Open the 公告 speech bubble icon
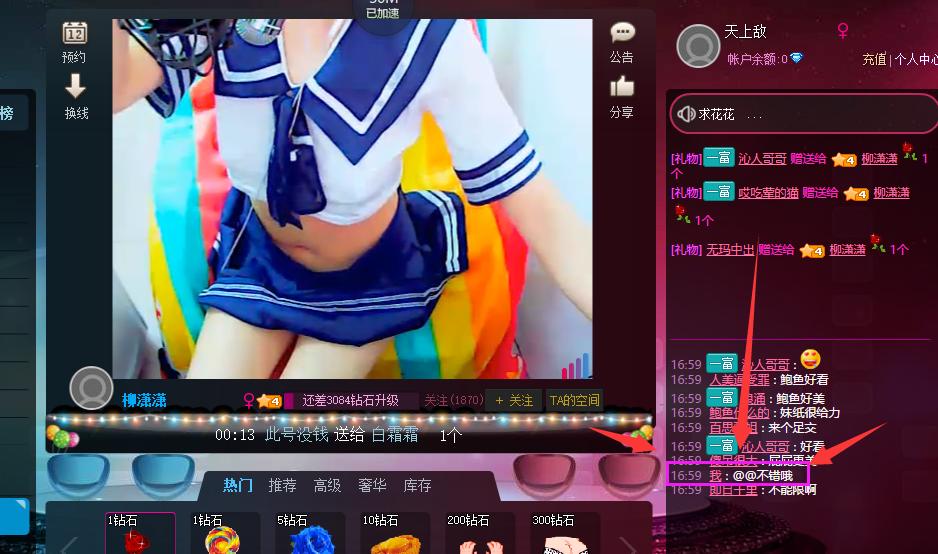The height and width of the screenshot is (554, 938). pyautogui.click(x=622, y=32)
